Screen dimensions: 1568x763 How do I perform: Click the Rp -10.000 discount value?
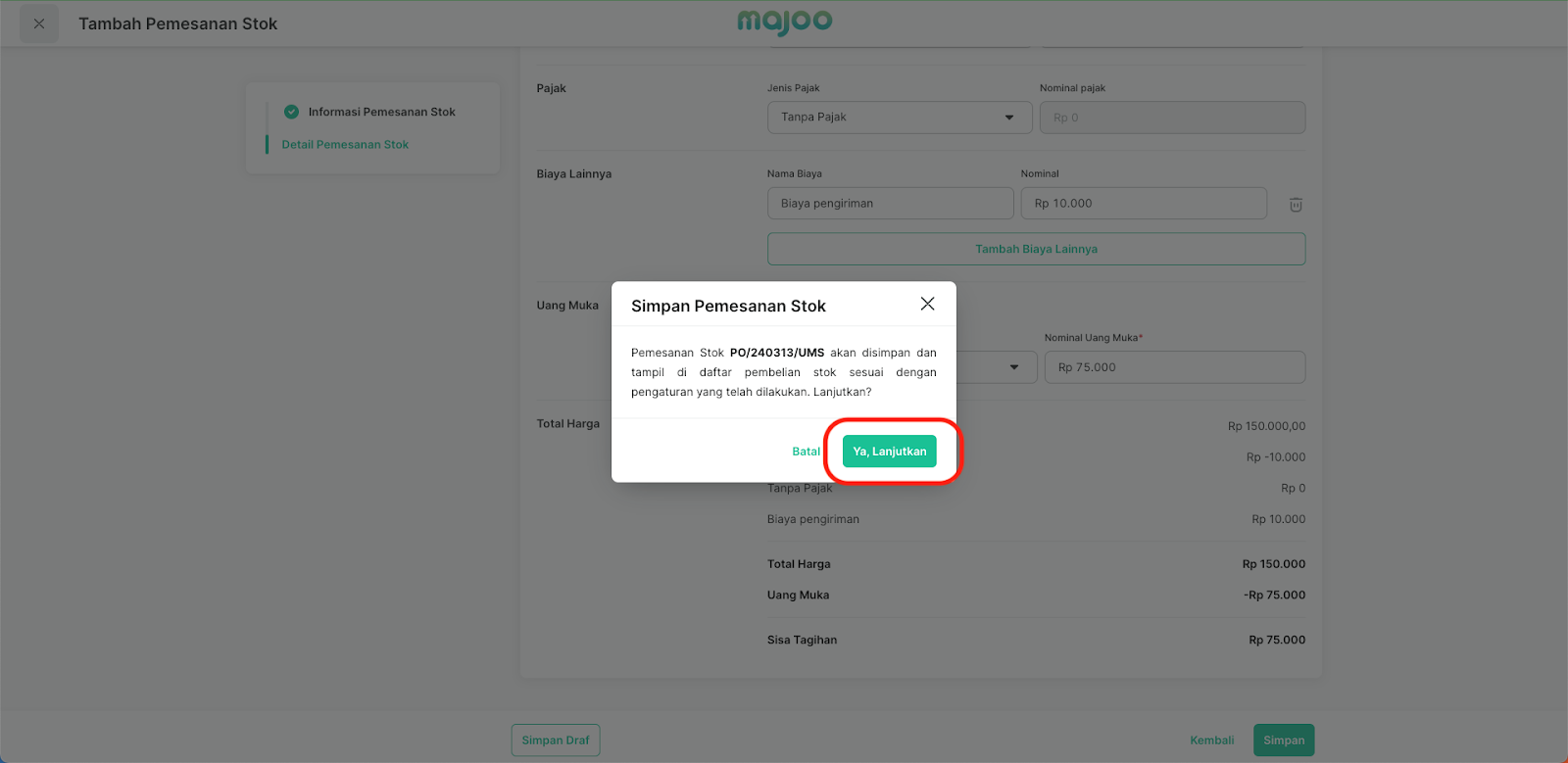point(1276,457)
